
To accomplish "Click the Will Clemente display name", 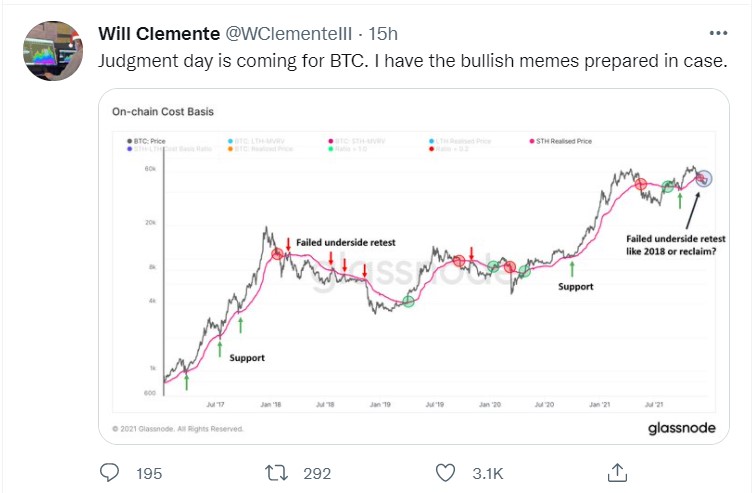I will (159, 34).
